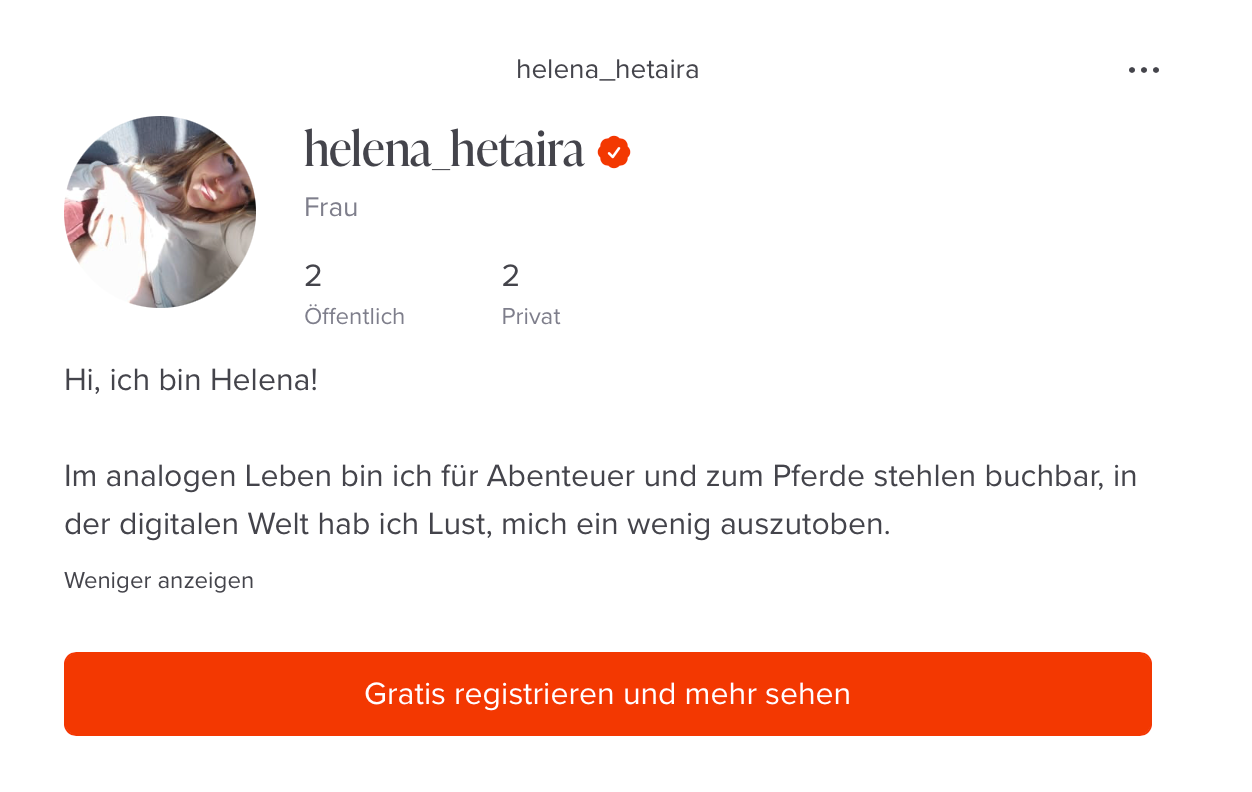
Task: Open helena_hetaira's round profile picture
Action: pyautogui.click(x=160, y=212)
